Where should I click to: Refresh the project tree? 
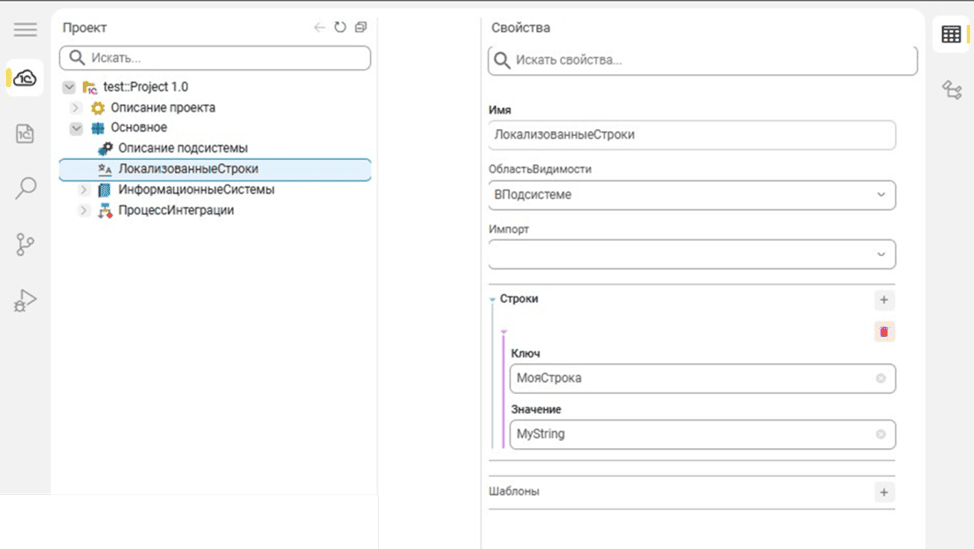tap(340, 28)
